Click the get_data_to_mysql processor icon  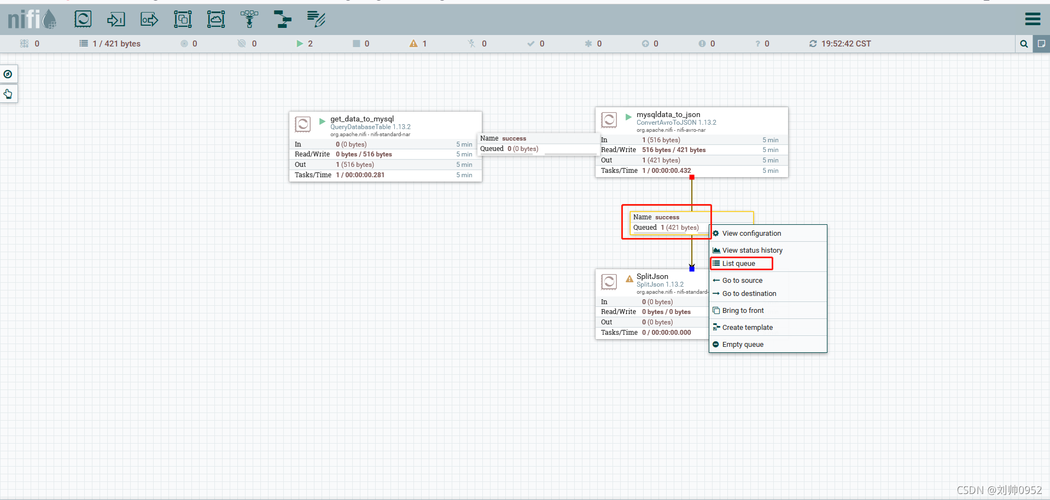click(303, 124)
